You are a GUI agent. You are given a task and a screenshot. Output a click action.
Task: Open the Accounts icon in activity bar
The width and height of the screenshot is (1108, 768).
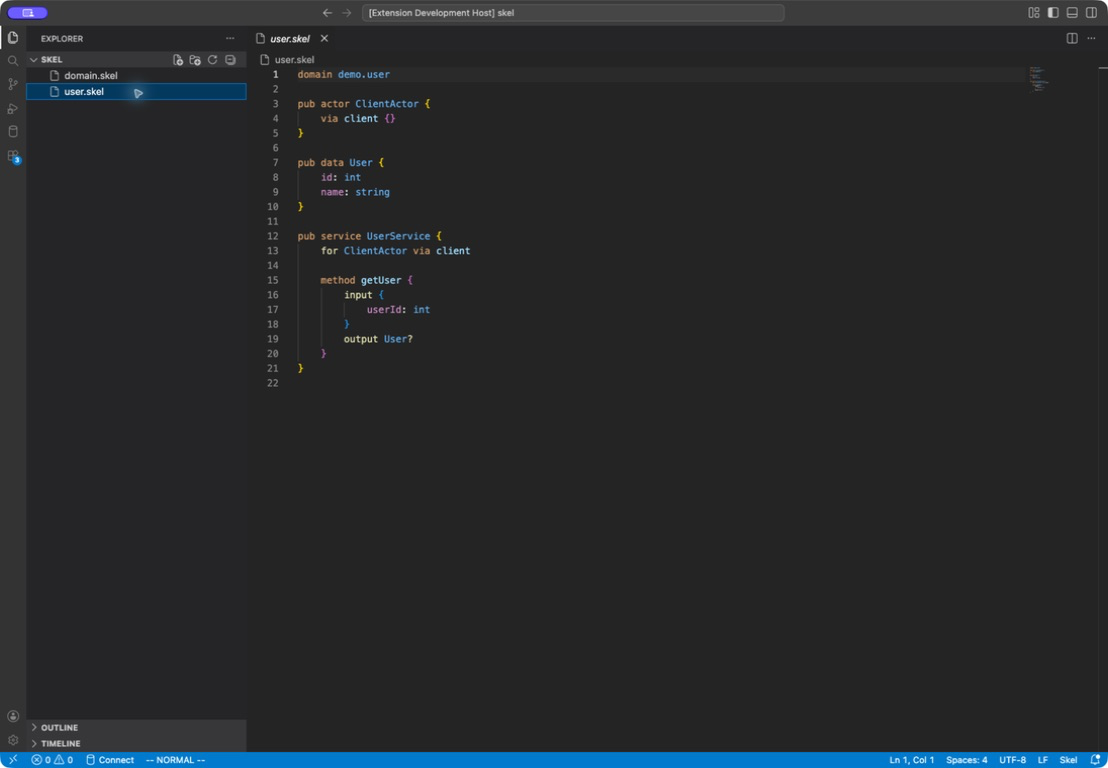pos(13,716)
